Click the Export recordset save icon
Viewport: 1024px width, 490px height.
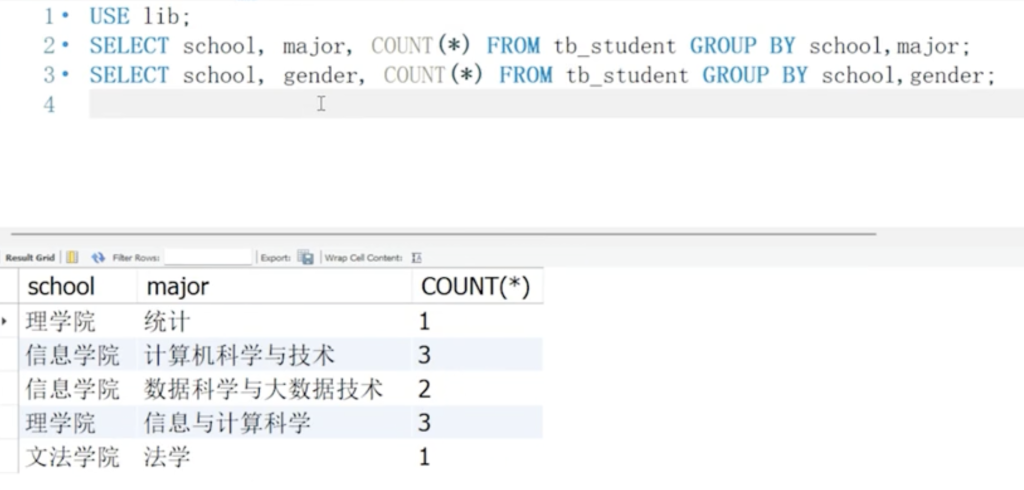(306, 258)
